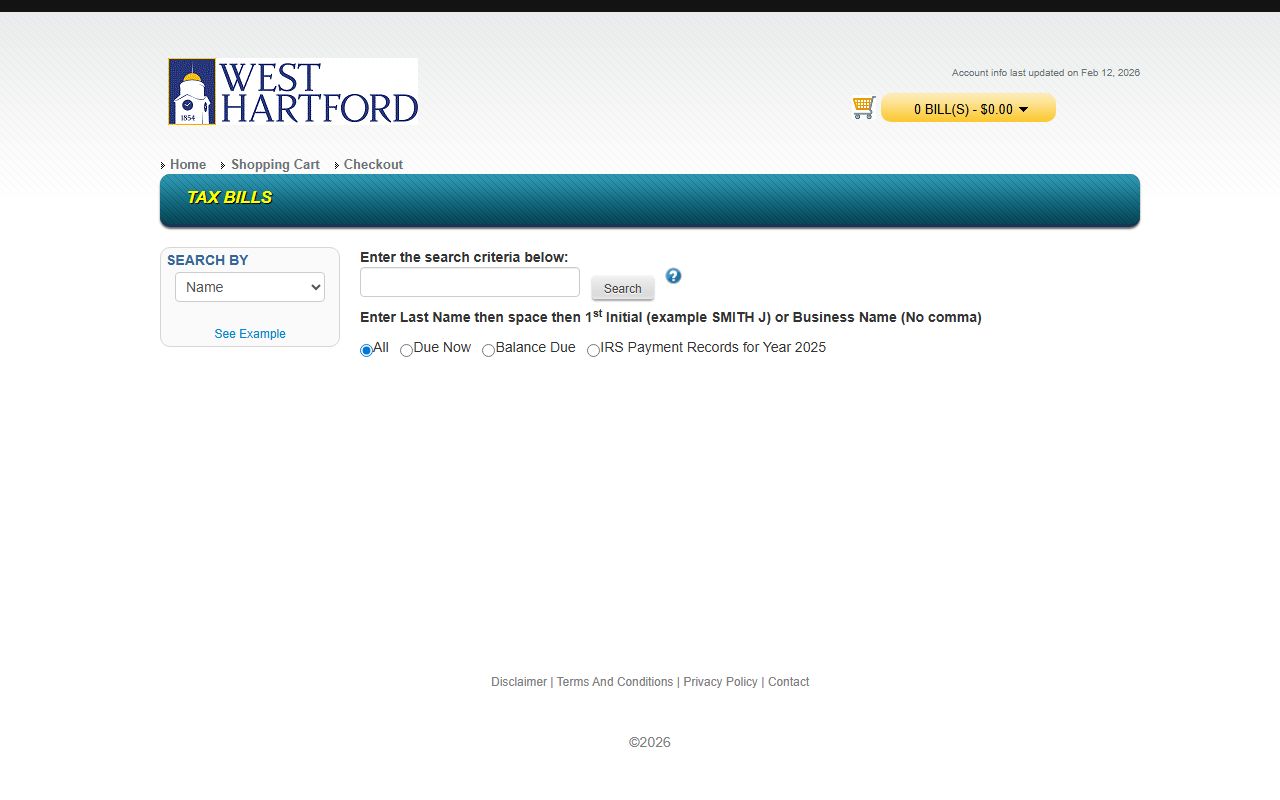Open the Search By Name dropdown
The width and height of the screenshot is (1280, 800).
tap(250, 287)
